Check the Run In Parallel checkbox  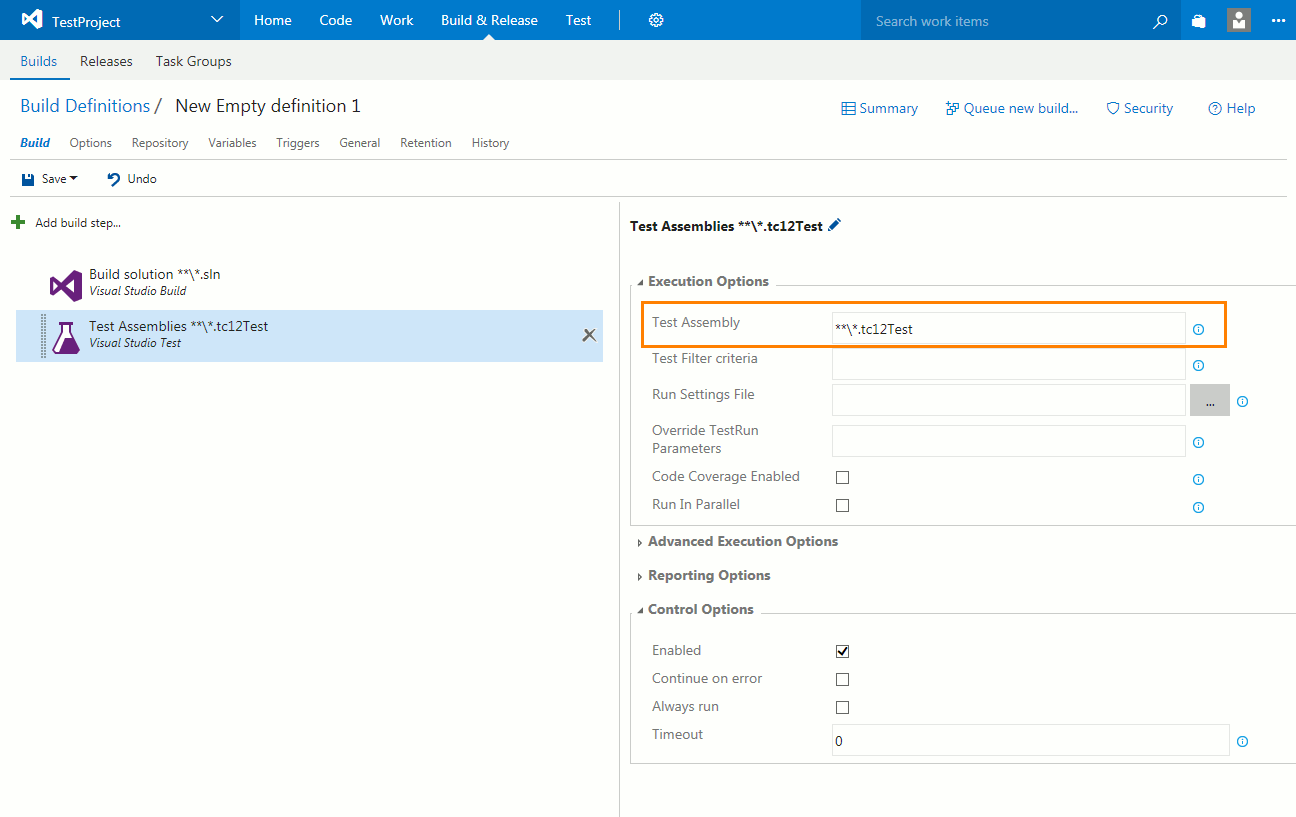pos(842,506)
